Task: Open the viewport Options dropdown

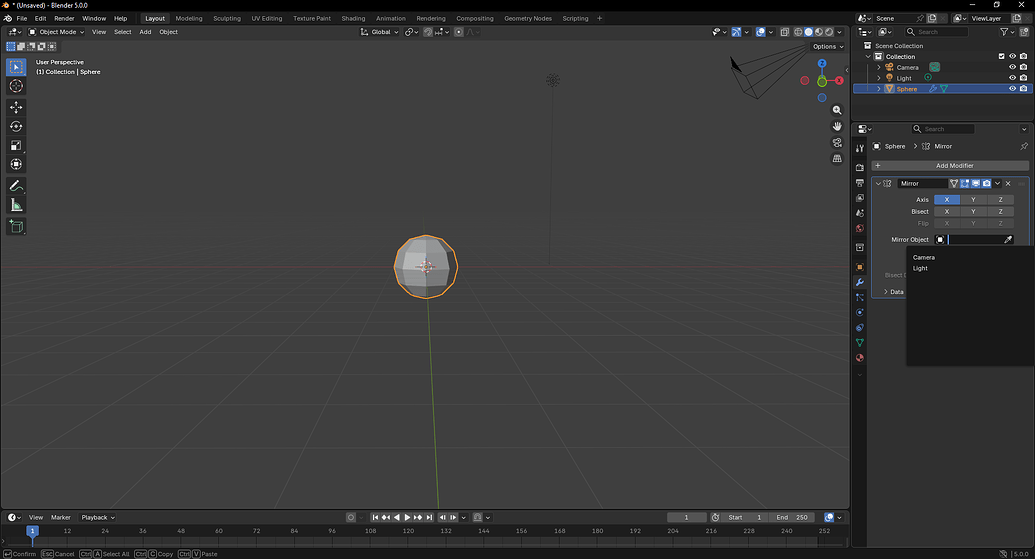Action: 828,46
